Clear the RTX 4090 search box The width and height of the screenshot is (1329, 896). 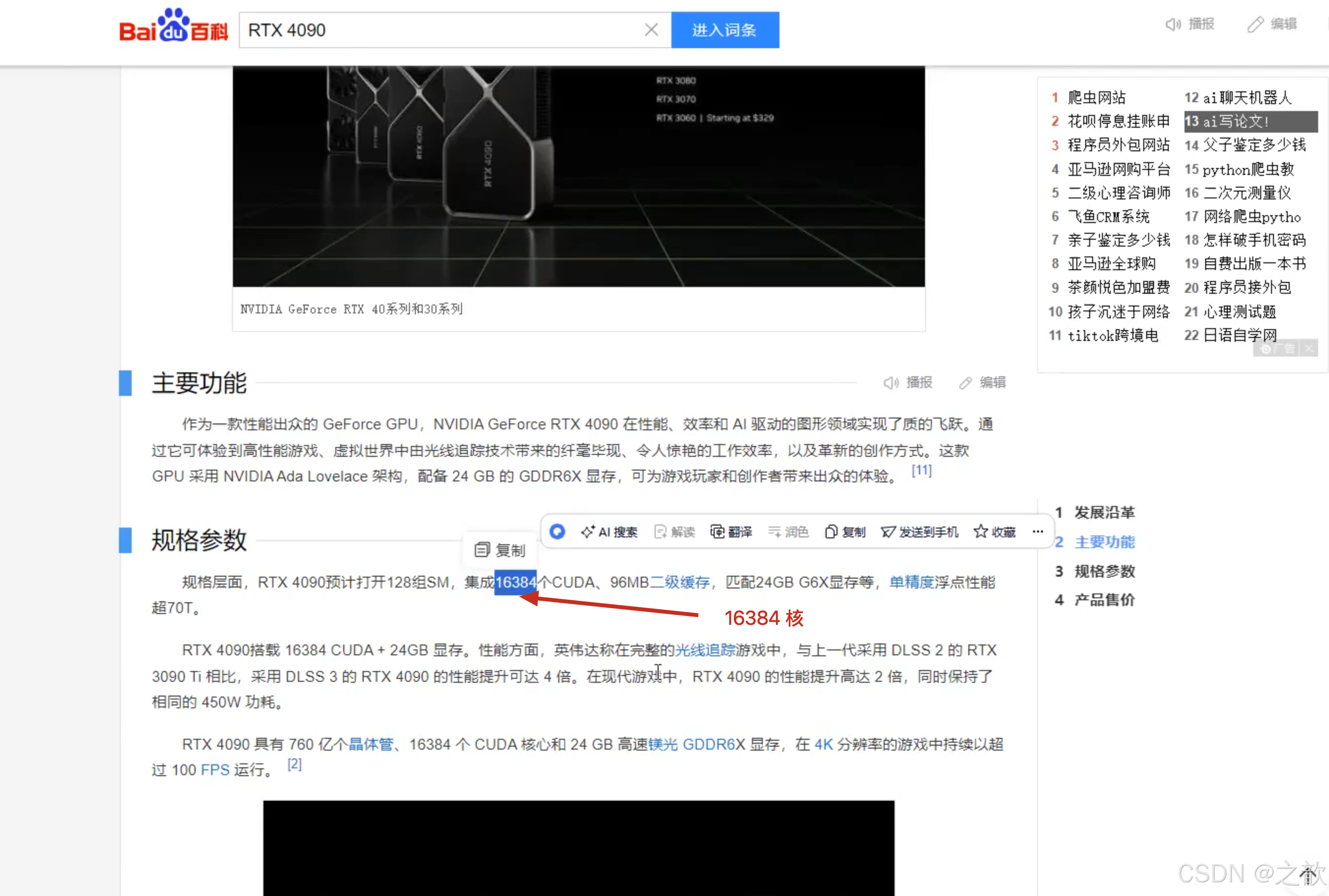[651, 29]
